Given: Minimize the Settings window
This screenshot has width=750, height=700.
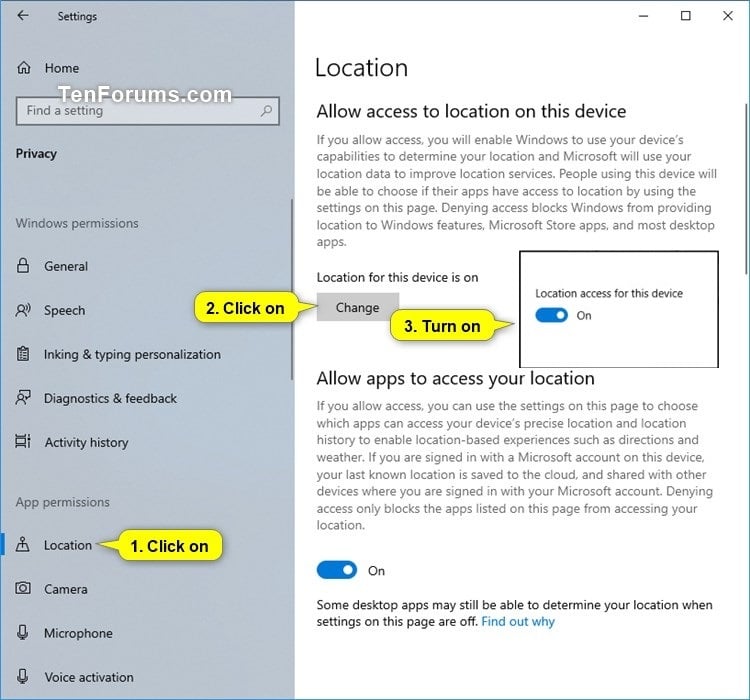Looking at the screenshot, I should coord(643,16).
